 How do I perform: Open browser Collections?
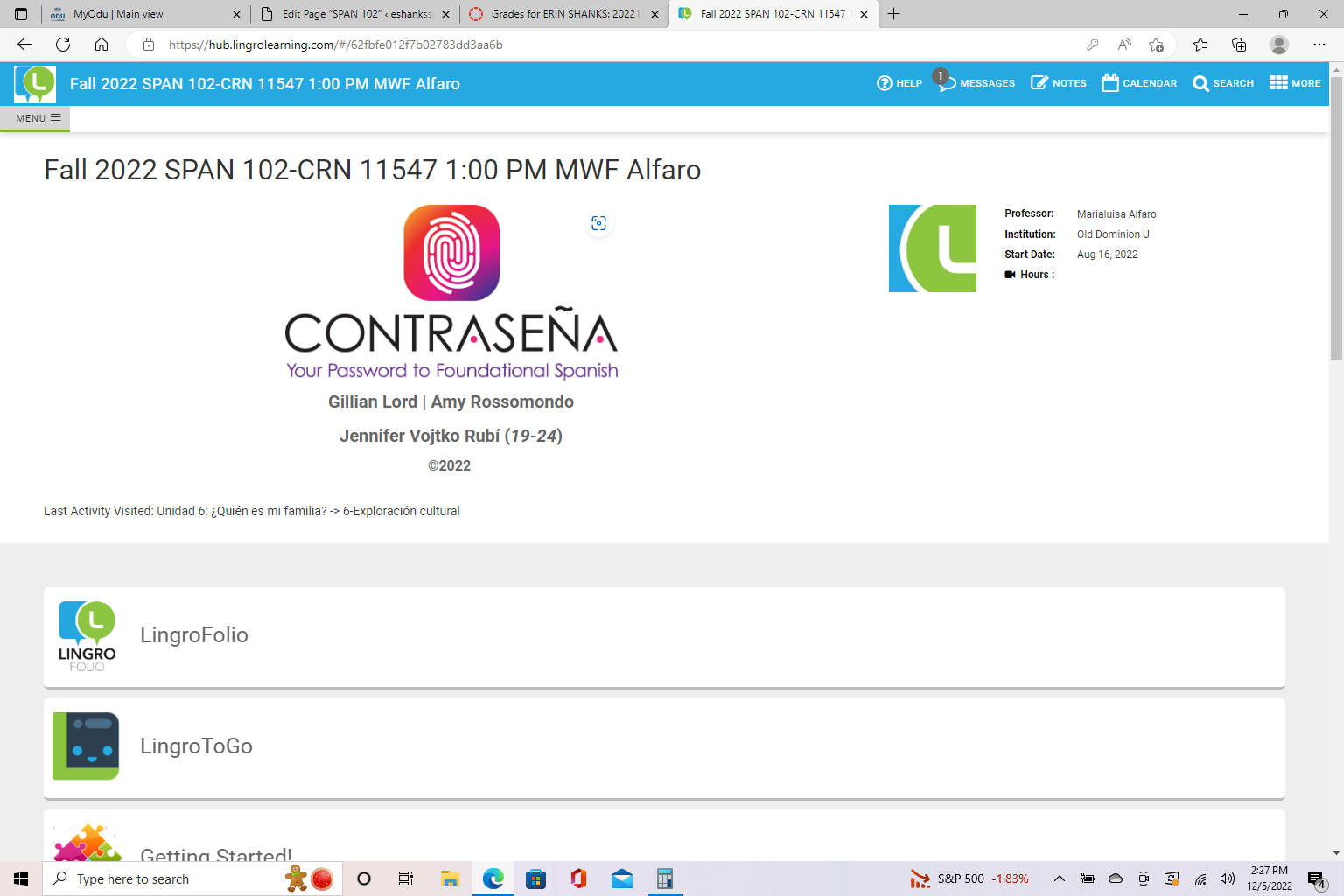pos(1239,45)
